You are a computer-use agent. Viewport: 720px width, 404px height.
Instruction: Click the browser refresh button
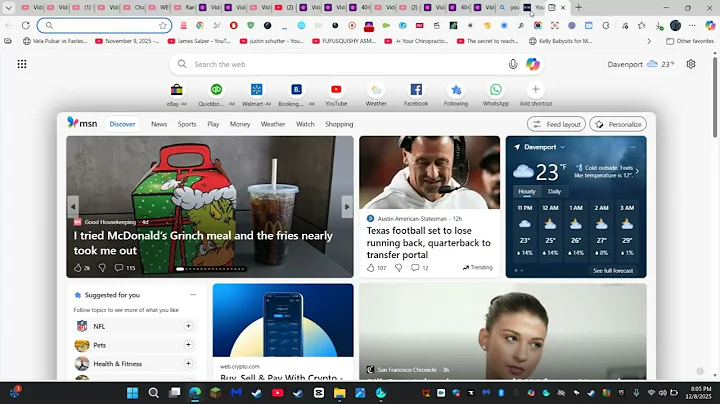pyautogui.click(x=26, y=25)
